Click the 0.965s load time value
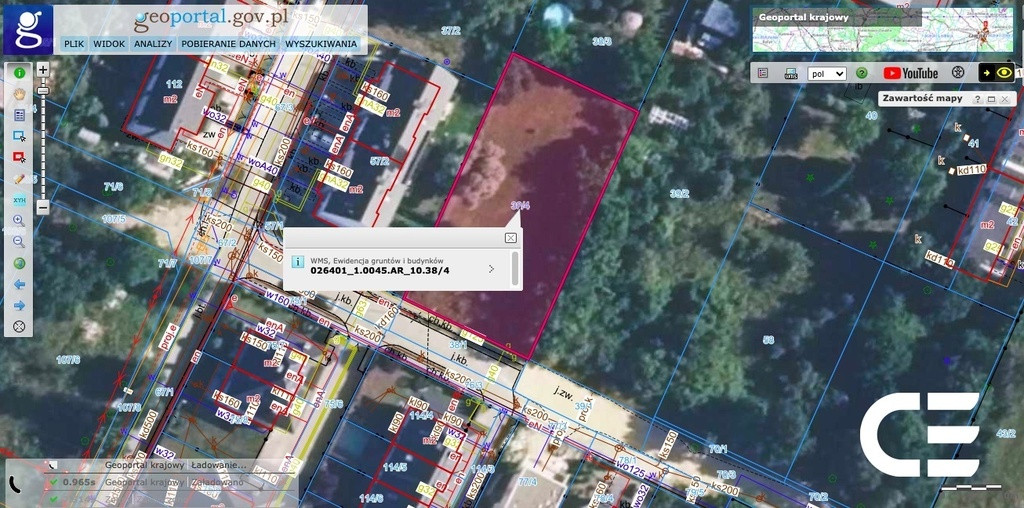The image size is (1024, 508). click(79, 482)
